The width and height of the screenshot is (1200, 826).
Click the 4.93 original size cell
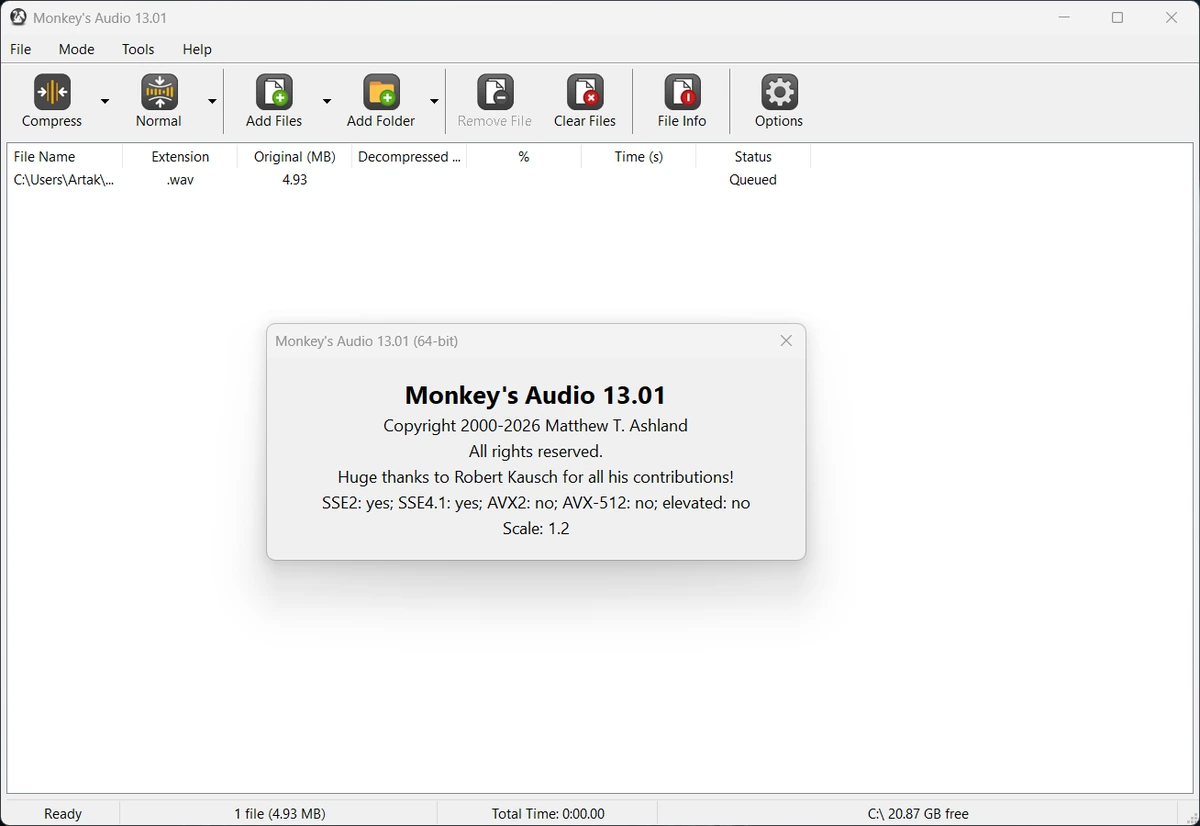coord(295,180)
